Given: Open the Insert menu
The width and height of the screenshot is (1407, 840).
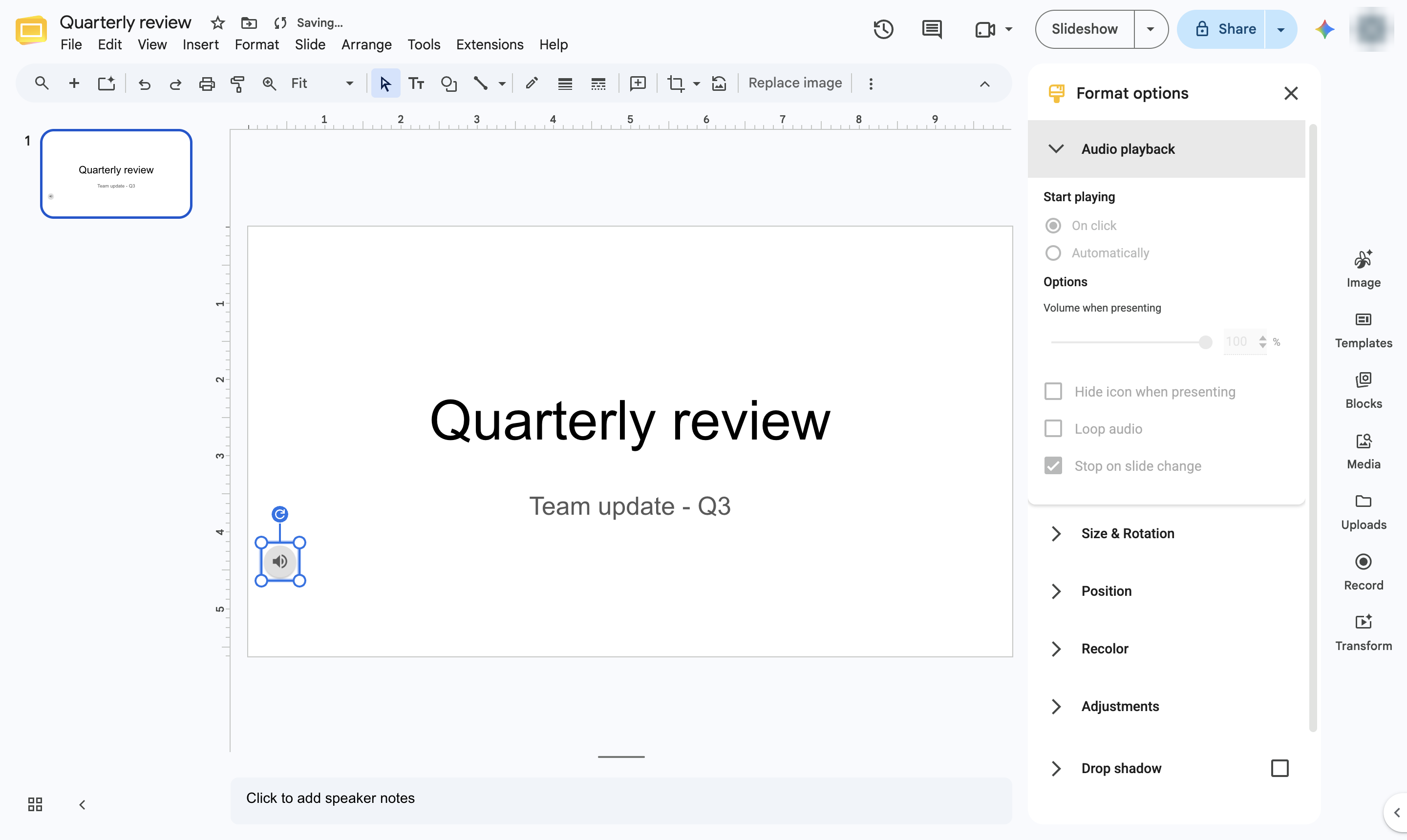Looking at the screenshot, I should tap(200, 45).
